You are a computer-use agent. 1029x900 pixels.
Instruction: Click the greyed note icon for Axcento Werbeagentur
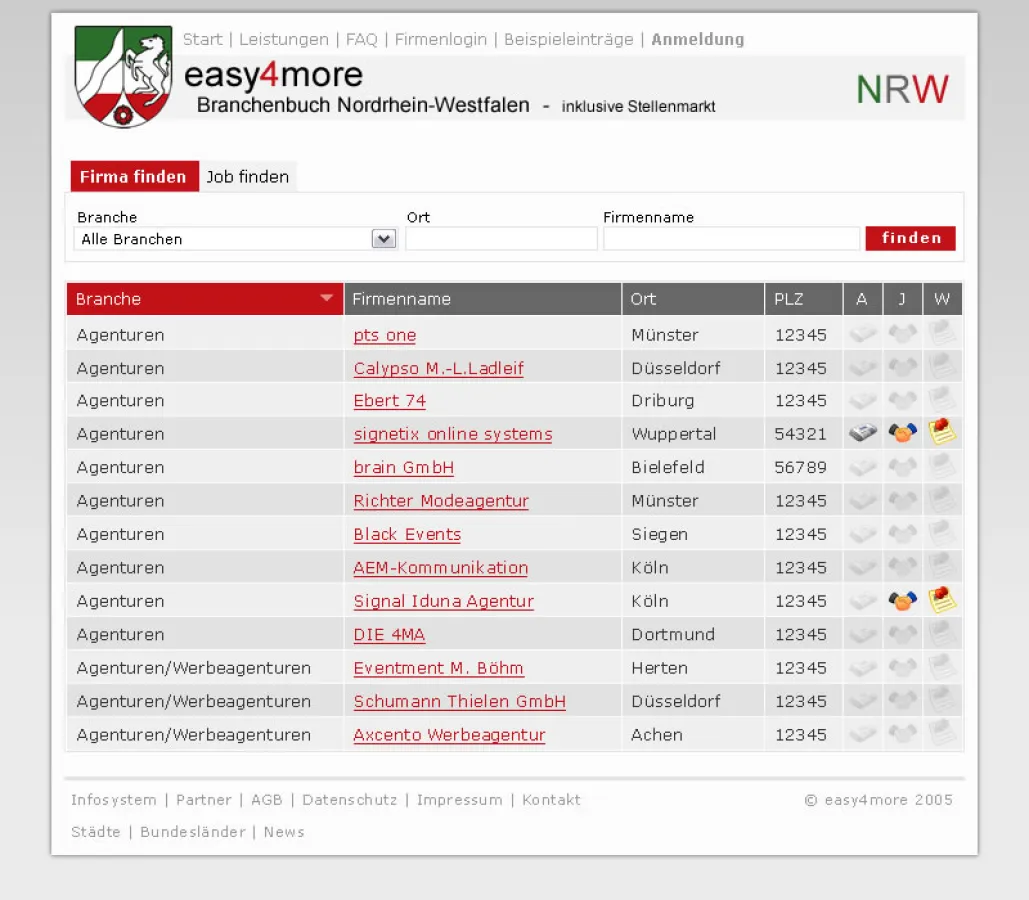(x=942, y=734)
